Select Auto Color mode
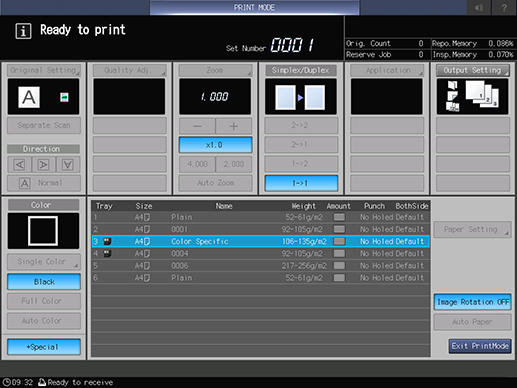Image resolution: width=517 pixels, height=388 pixels. click(44, 321)
